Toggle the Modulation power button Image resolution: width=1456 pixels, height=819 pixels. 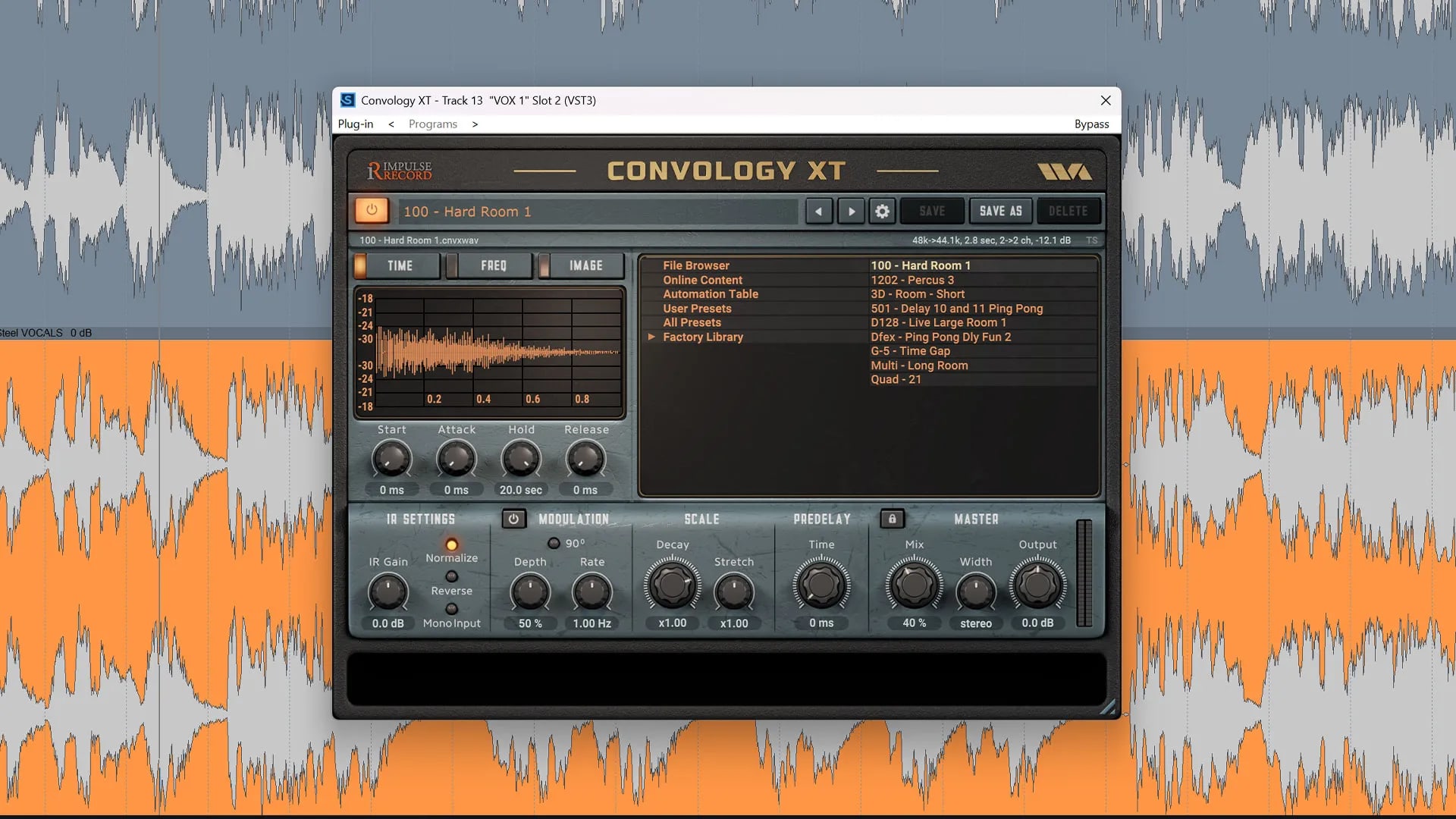pyautogui.click(x=513, y=519)
